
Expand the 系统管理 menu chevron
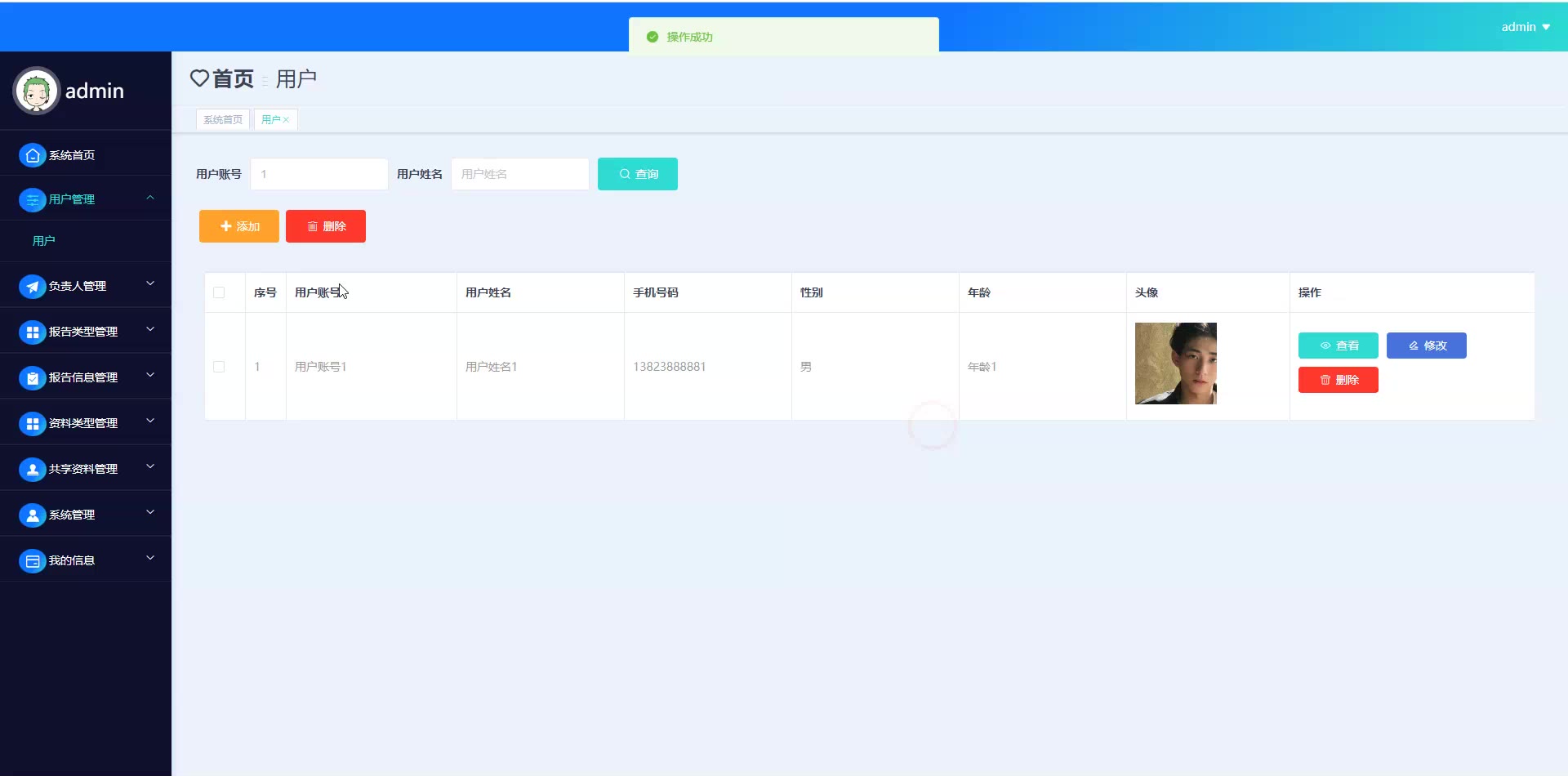click(150, 513)
